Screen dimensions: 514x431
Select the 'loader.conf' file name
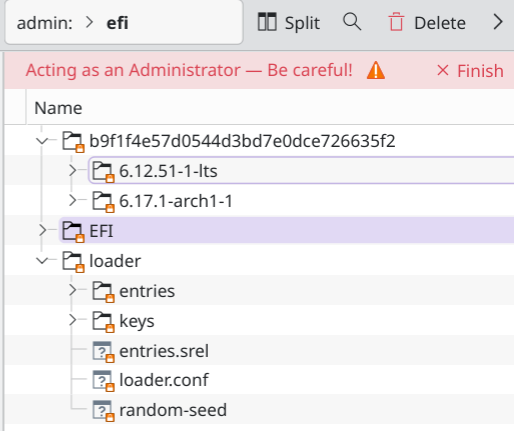(x=164, y=380)
